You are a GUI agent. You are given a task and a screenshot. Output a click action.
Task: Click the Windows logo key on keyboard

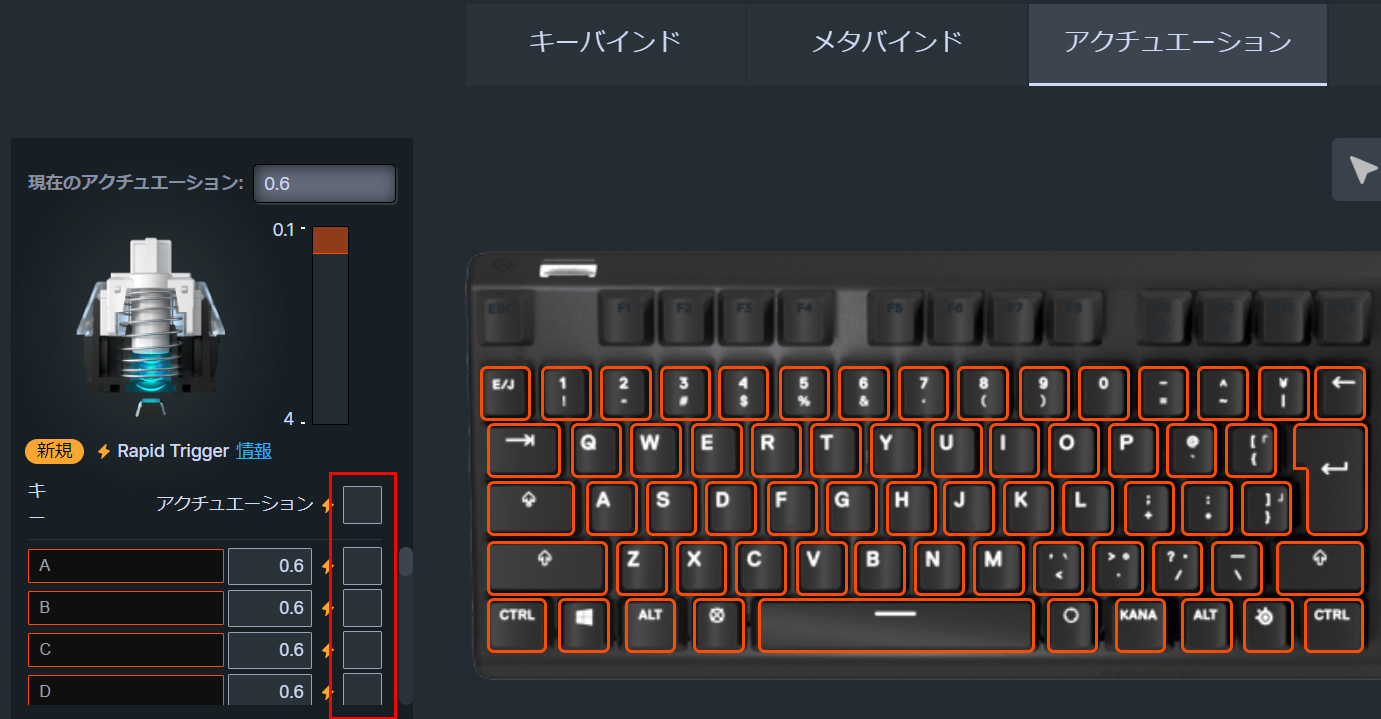tap(584, 625)
